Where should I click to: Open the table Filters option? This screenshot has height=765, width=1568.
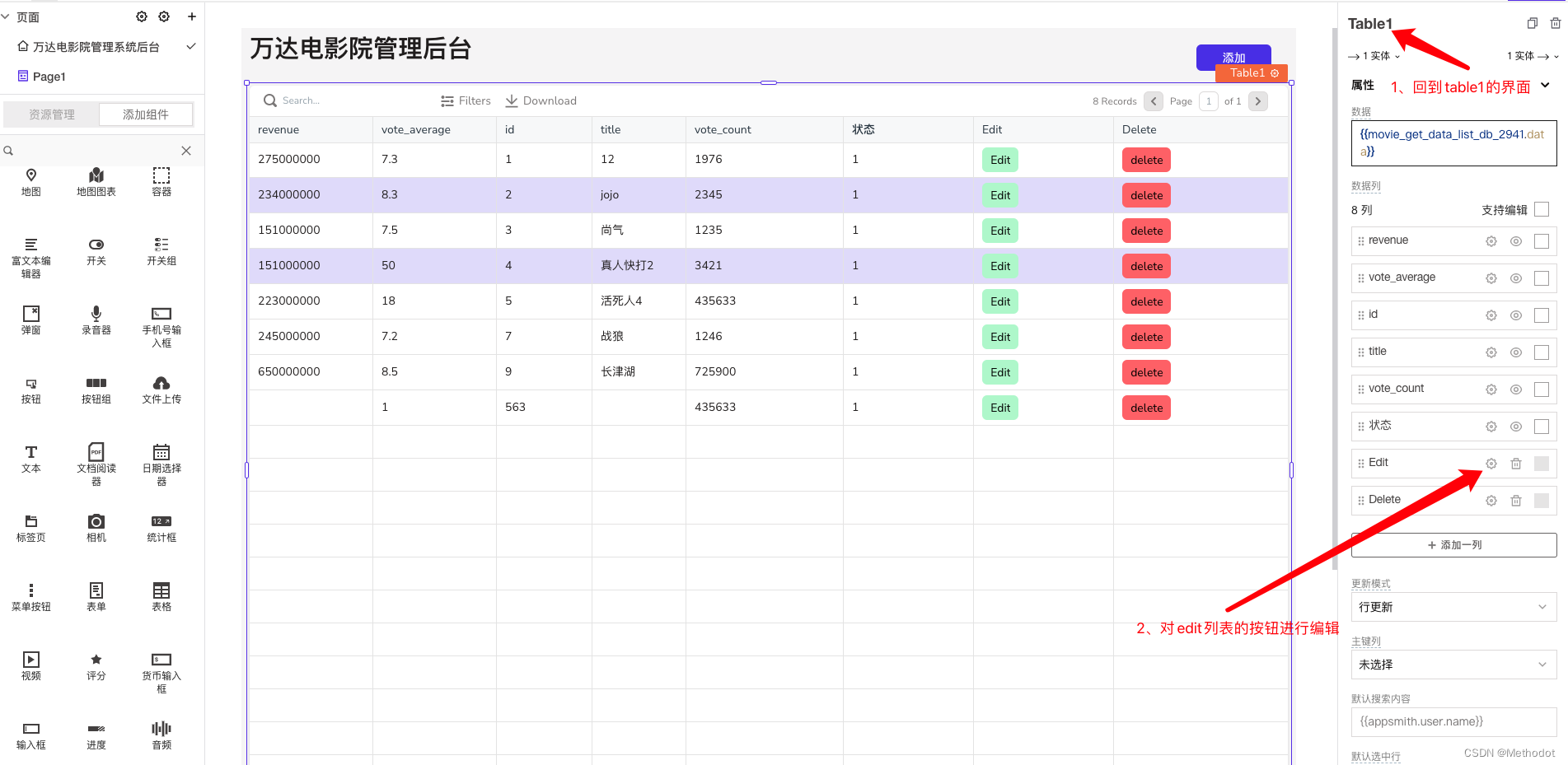click(466, 100)
